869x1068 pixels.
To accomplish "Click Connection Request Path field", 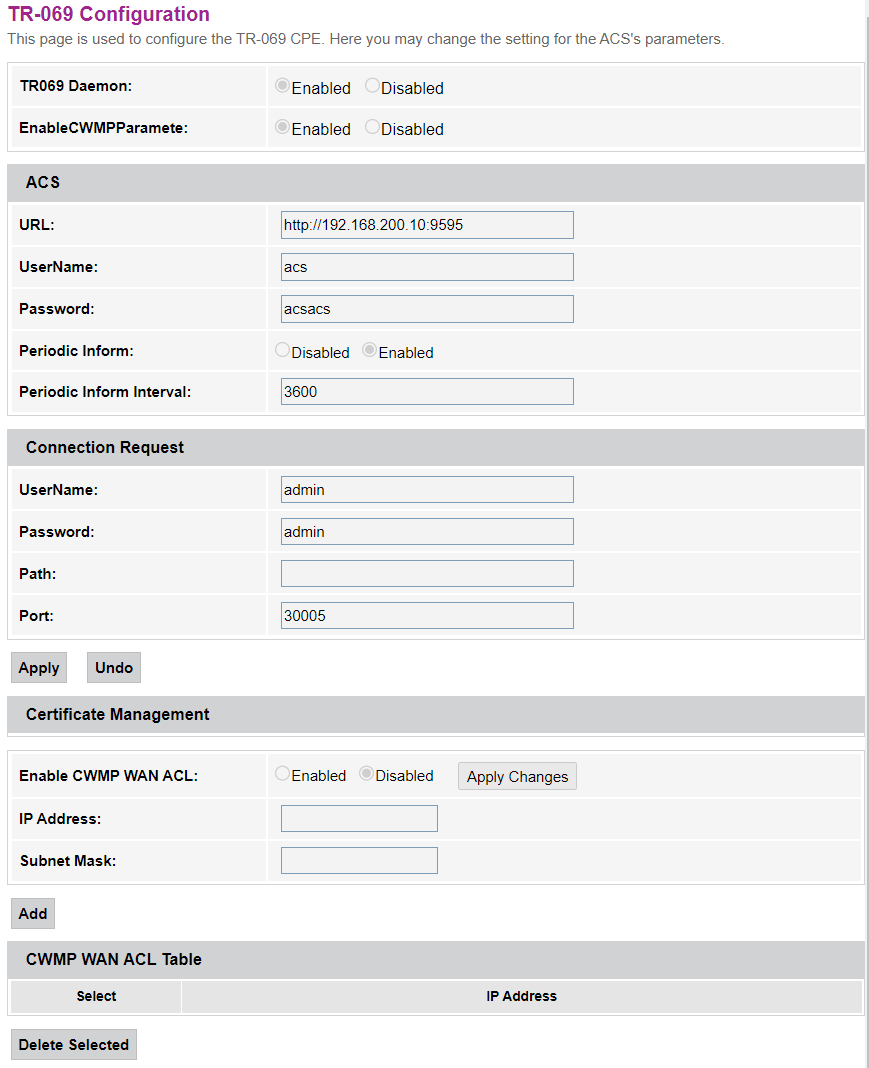I will click(x=427, y=574).
